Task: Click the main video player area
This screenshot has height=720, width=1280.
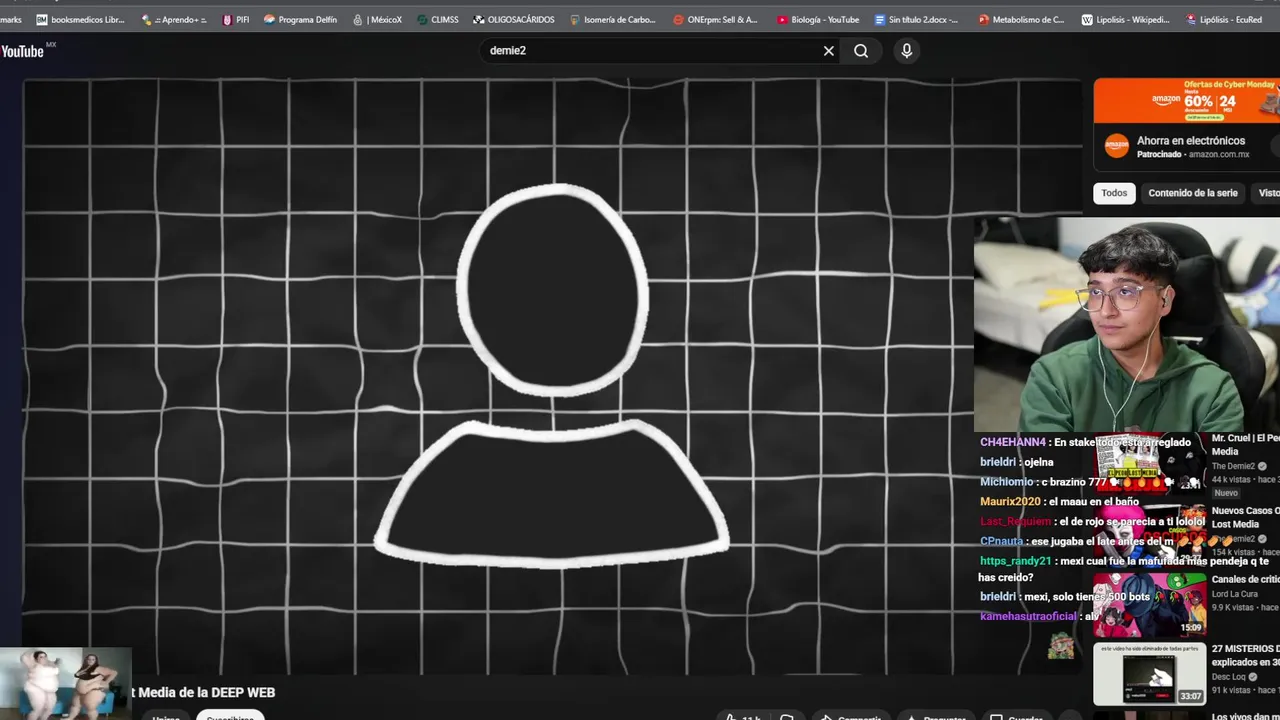Action: (552, 376)
